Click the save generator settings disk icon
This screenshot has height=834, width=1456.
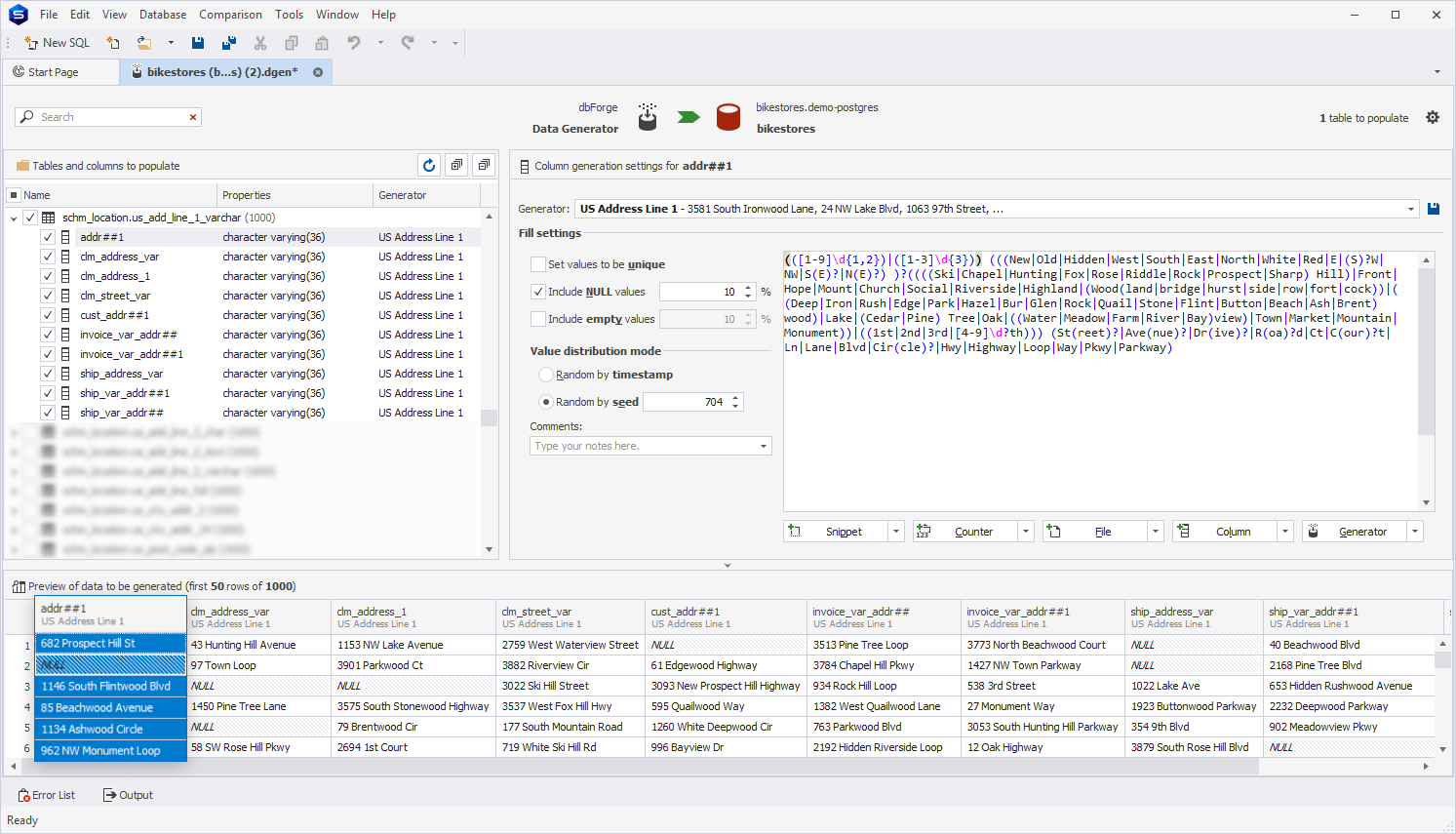tap(1434, 209)
